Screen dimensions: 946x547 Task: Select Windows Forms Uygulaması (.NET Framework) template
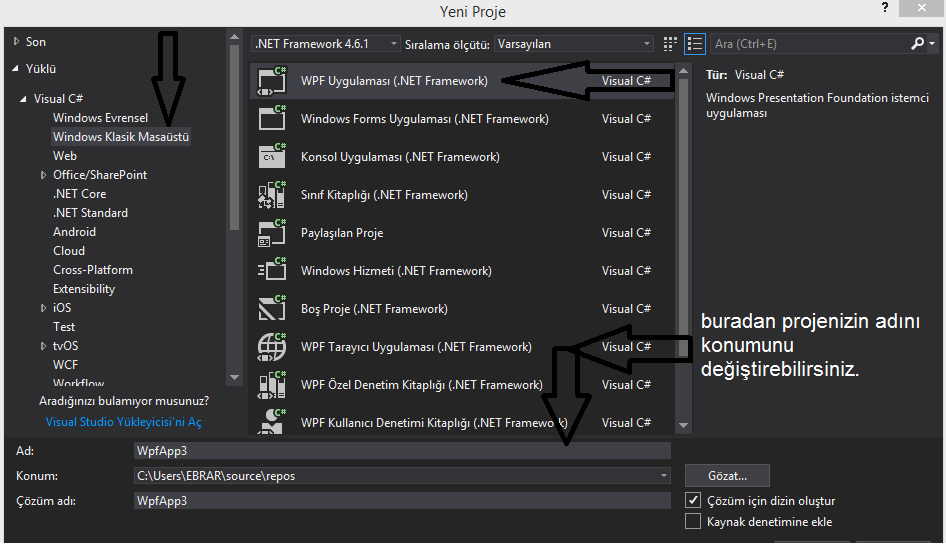tap(462, 119)
